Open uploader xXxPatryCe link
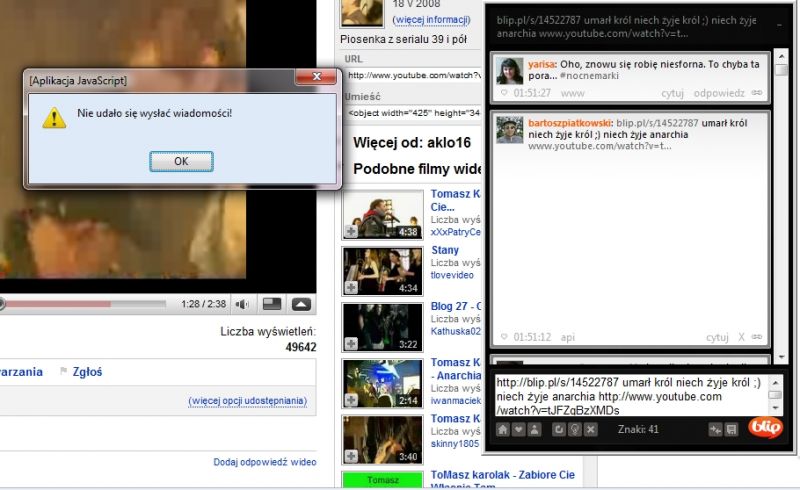The width and height of the screenshot is (800, 490). [455, 232]
